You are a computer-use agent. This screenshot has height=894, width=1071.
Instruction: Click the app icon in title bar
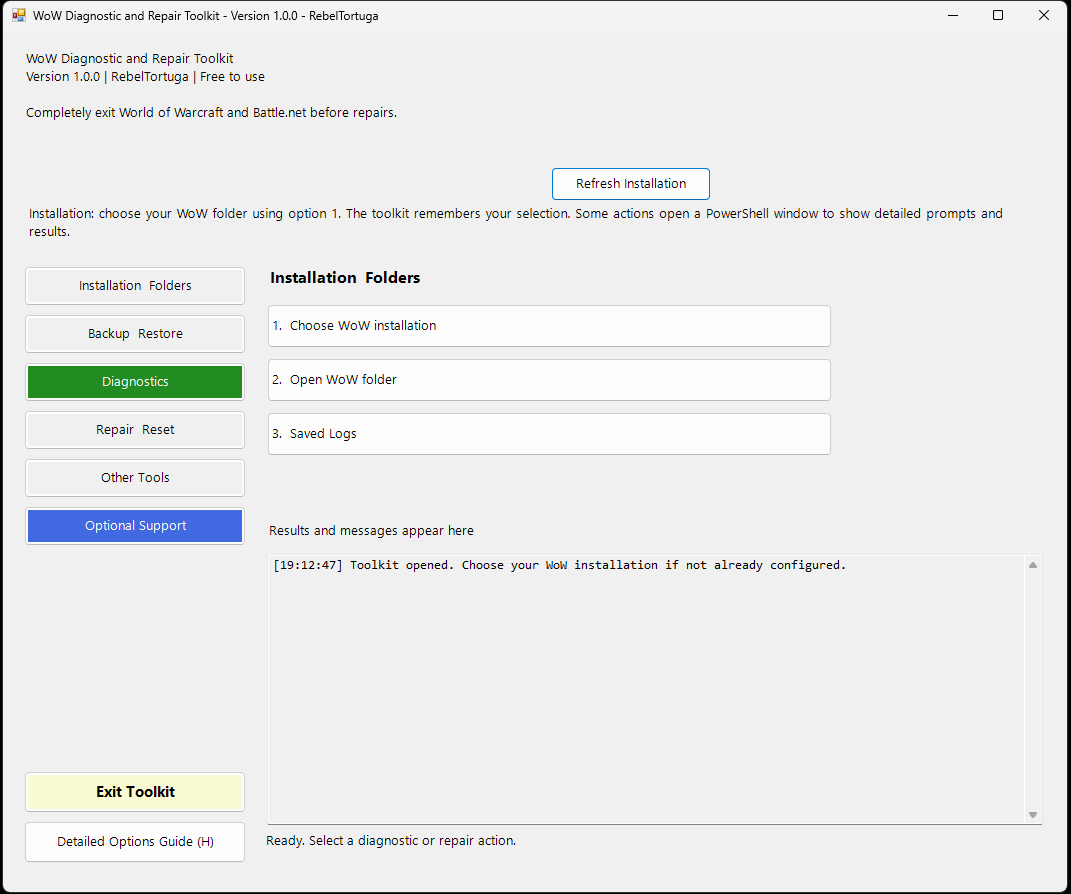(x=18, y=15)
